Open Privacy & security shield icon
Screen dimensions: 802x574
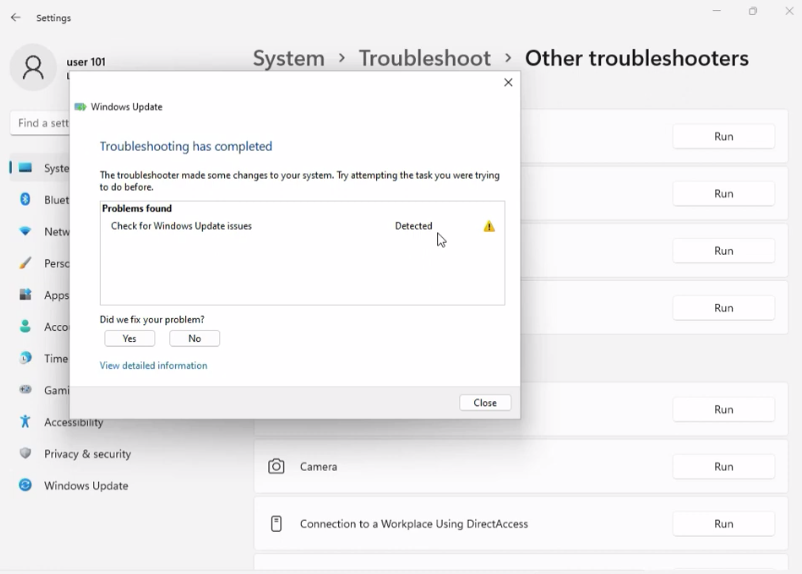pos(26,454)
